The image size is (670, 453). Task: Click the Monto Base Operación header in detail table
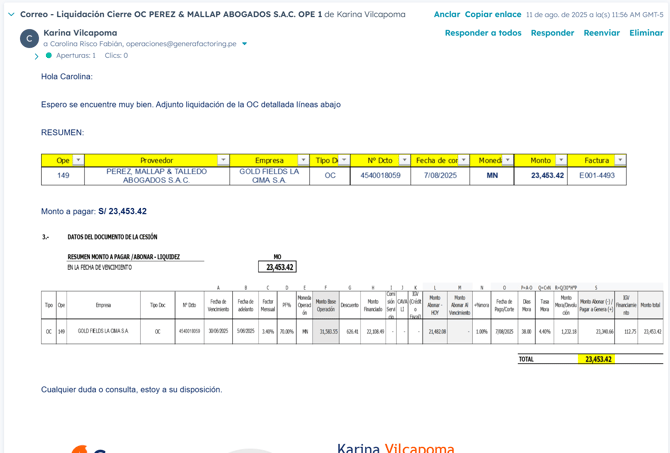pos(326,305)
